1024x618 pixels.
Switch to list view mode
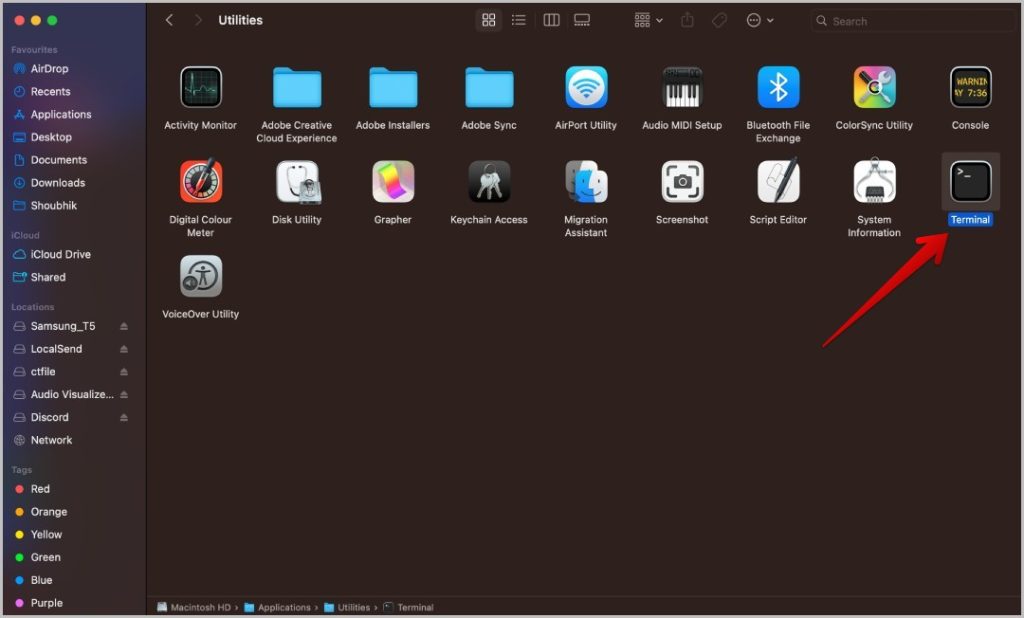tap(519, 20)
